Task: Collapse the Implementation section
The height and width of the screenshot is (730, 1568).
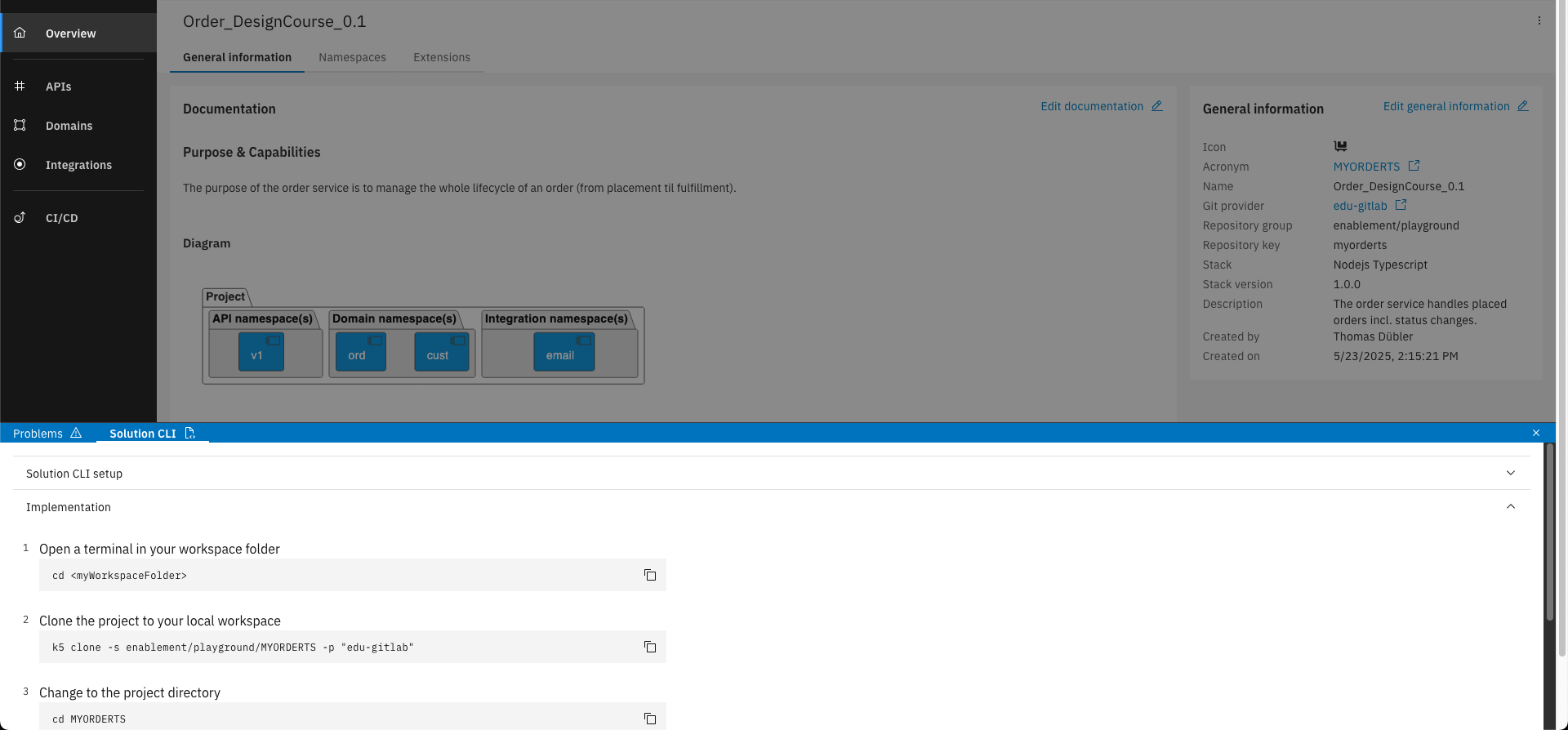Action: click(x=1511, y=506)
